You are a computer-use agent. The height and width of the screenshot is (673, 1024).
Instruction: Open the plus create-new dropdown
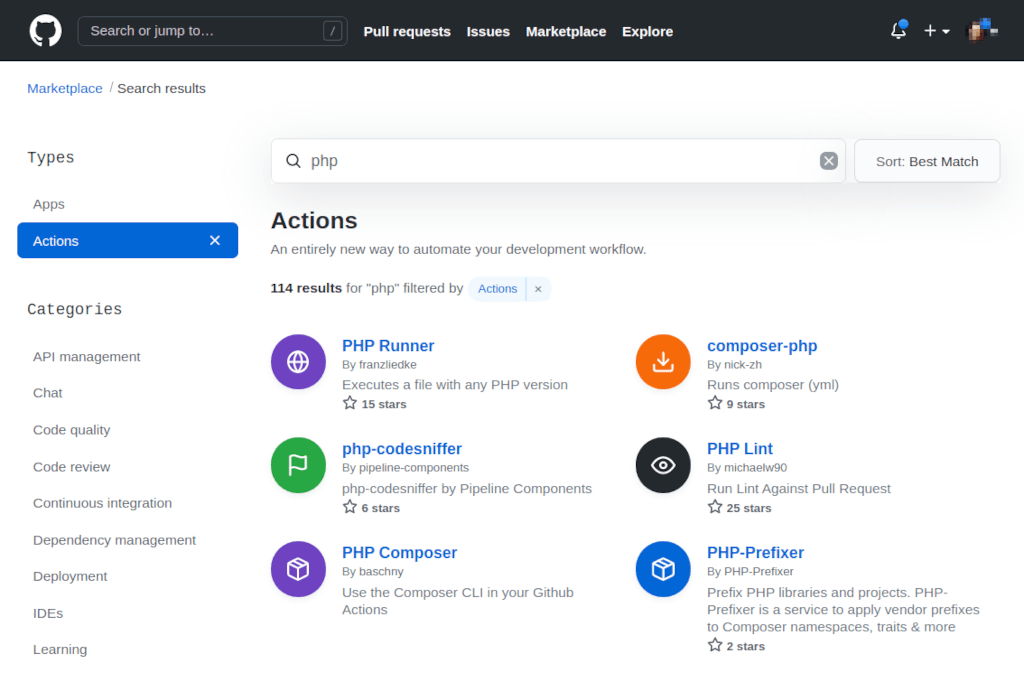pos(936,31)
